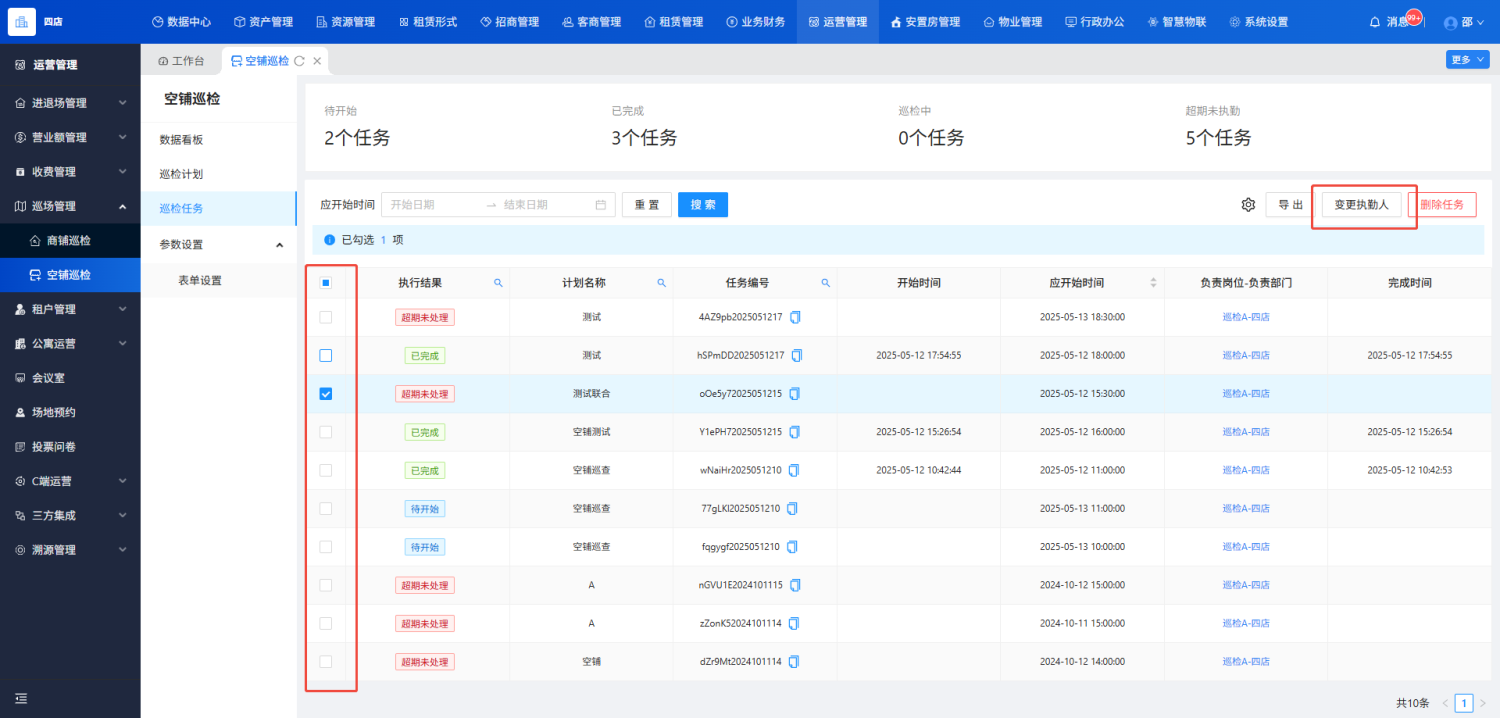Copy task number nGVU1E2024101115

[x=796, y=585]
